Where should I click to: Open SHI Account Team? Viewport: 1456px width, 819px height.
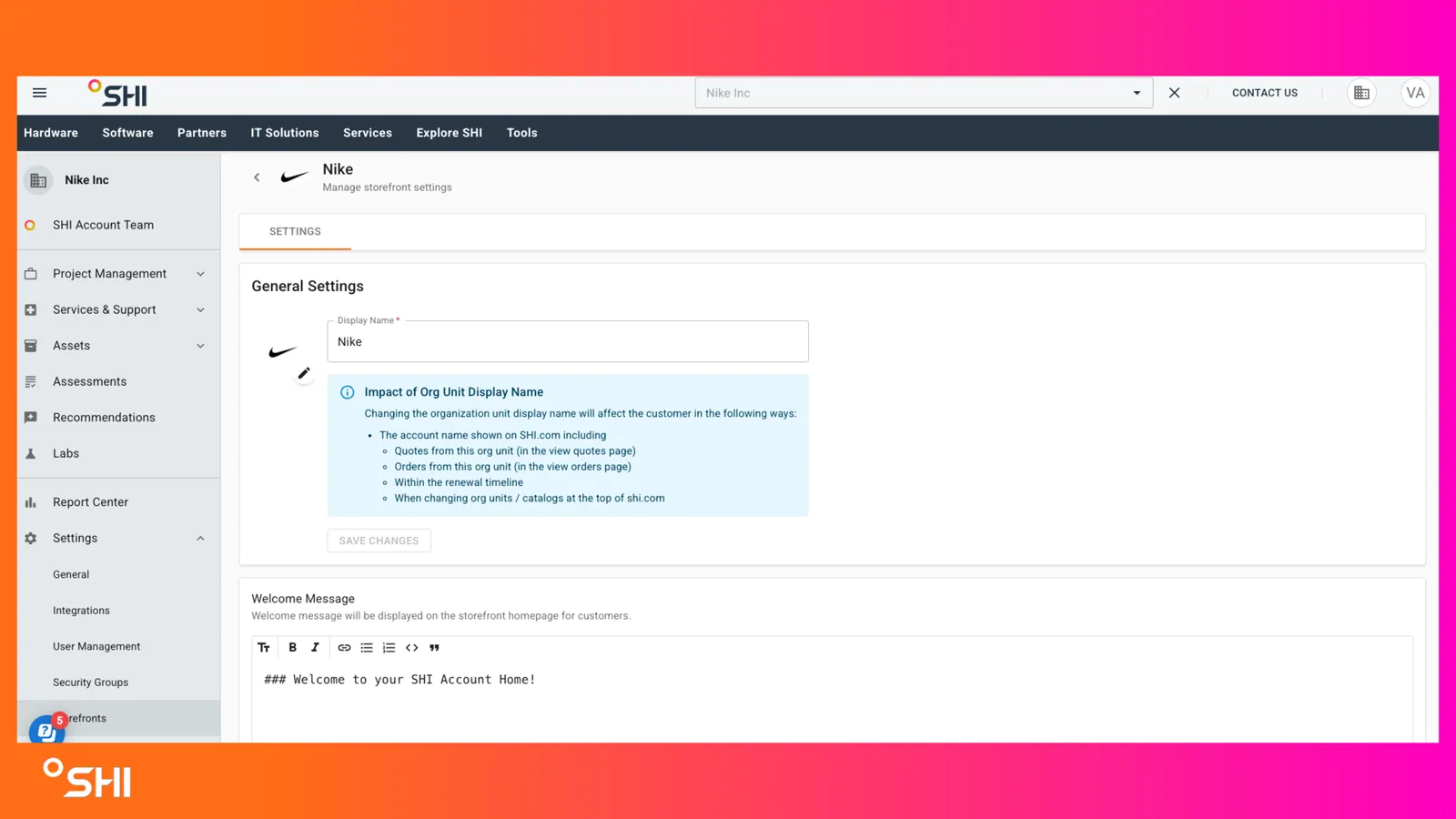coord(103,225)
